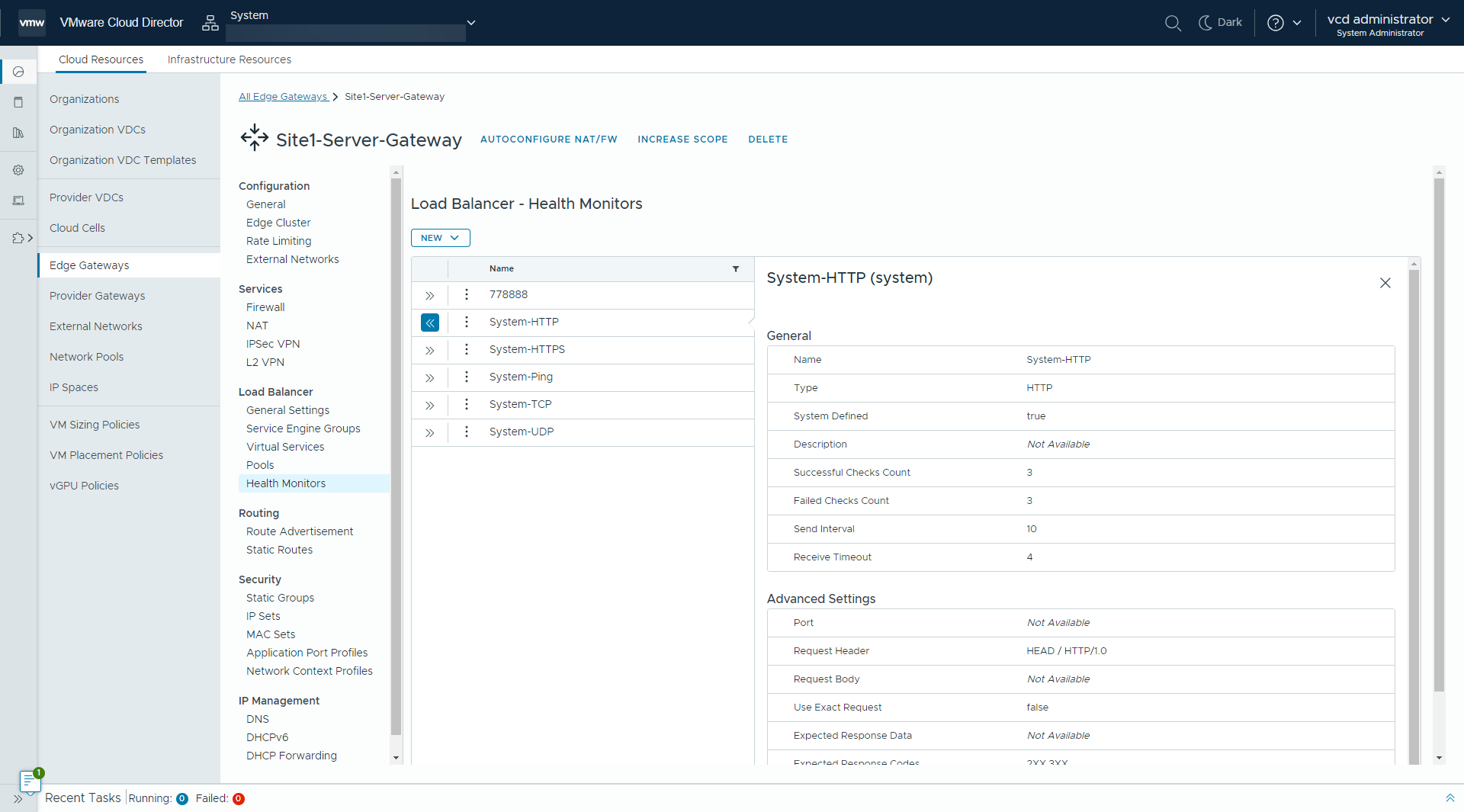This screenshot has height=812, width=1464.
Task: Click the main page vertical scrollbar
Action: (1440, 435)
